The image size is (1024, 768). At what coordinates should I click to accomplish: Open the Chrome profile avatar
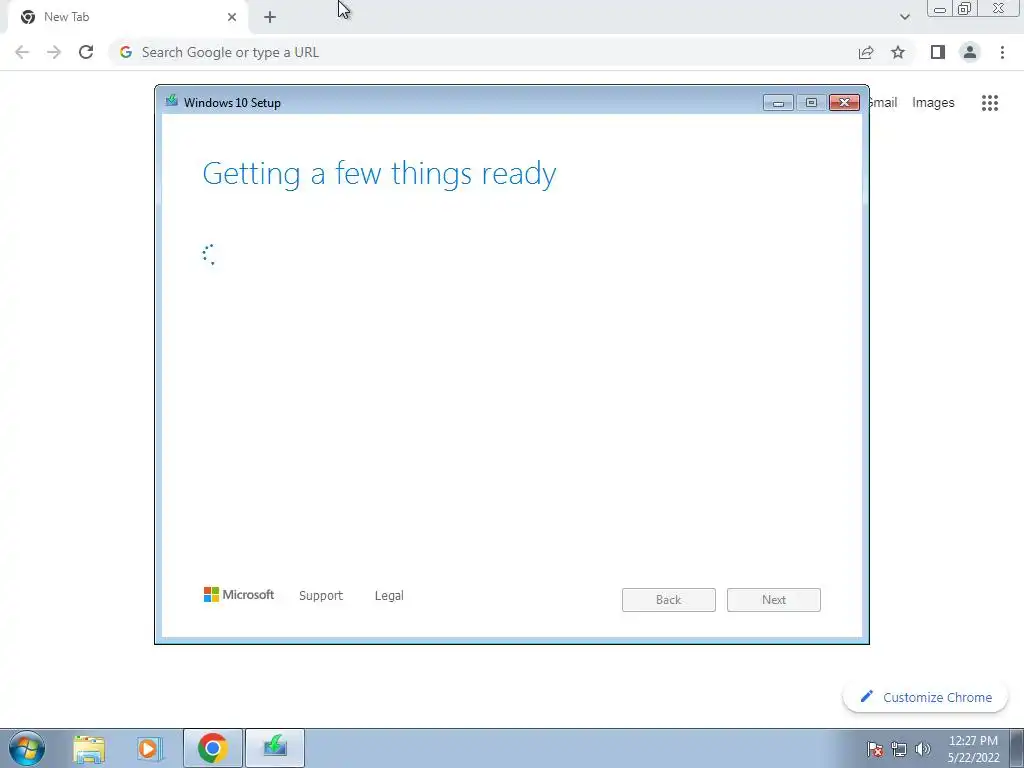pos(970,52)
